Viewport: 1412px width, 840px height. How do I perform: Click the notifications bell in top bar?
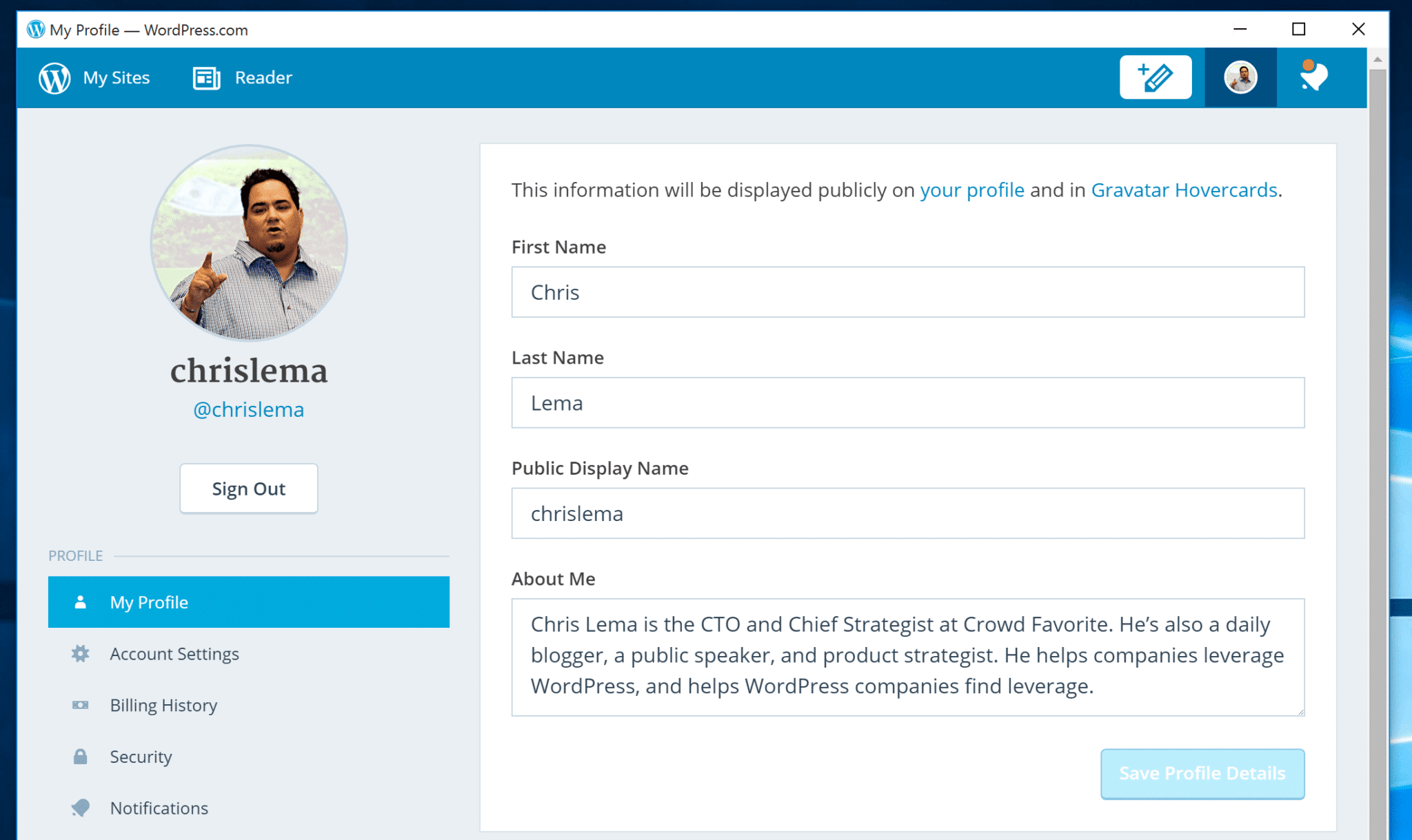pyautogui.click(x=1313, y=76)
